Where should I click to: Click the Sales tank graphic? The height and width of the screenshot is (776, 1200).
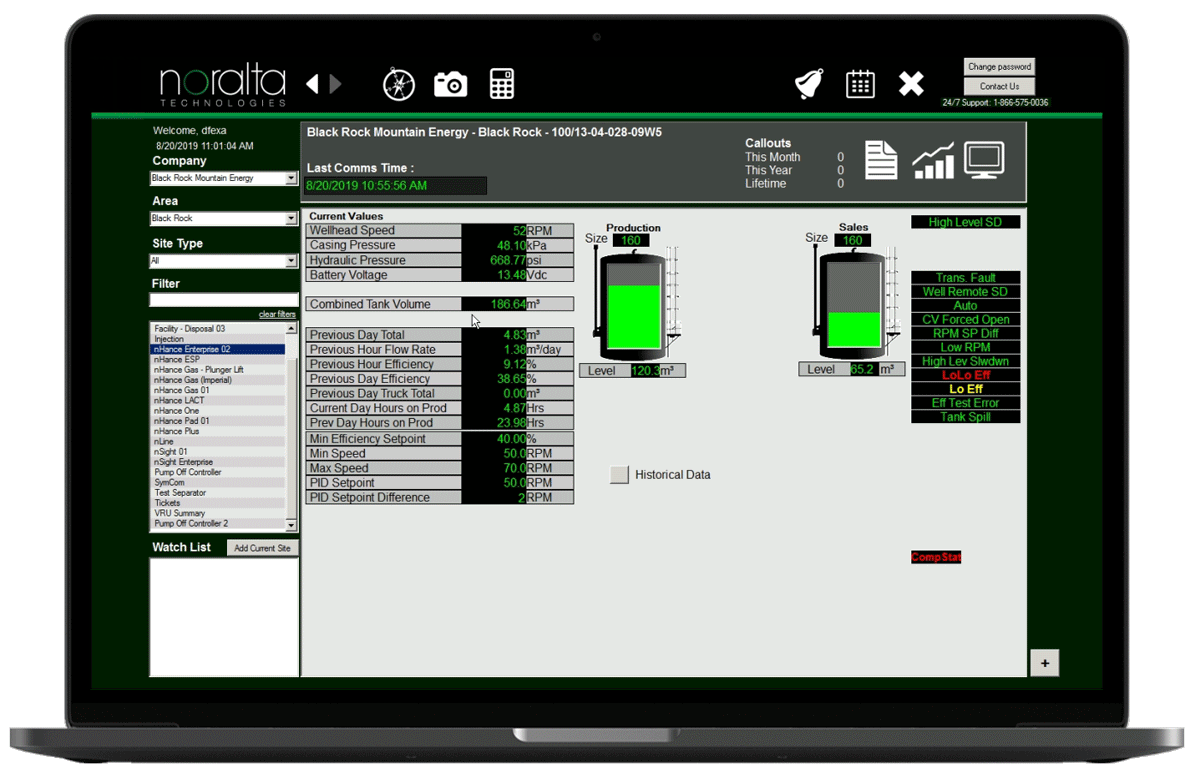[x=852, y=304]
